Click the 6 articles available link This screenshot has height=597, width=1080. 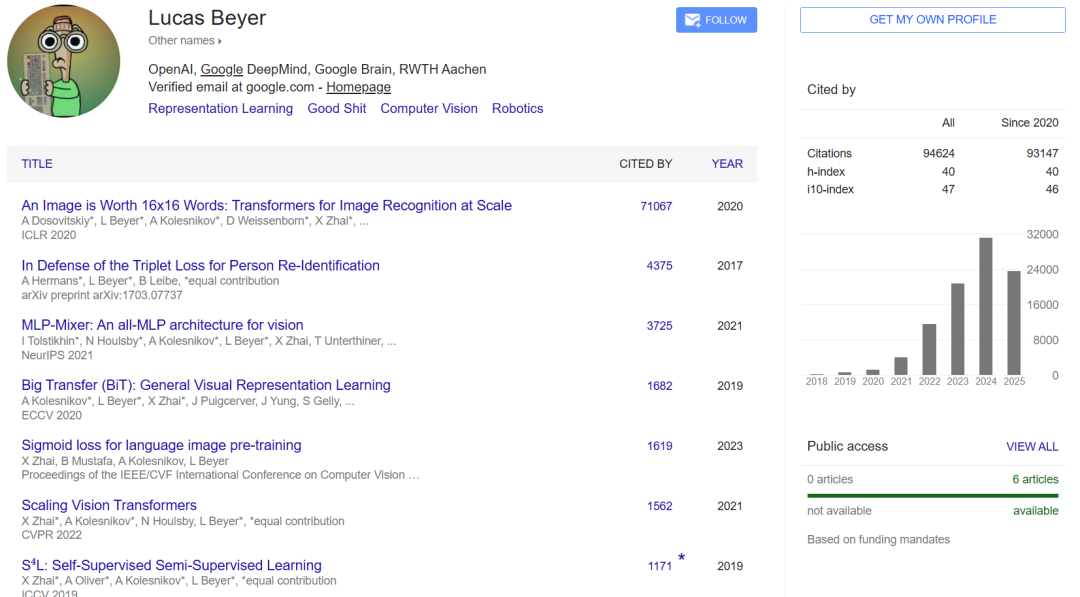pos(1035,479)
